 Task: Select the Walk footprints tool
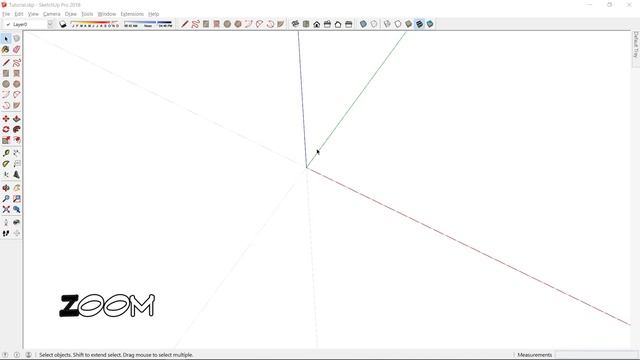pos(6,233)
